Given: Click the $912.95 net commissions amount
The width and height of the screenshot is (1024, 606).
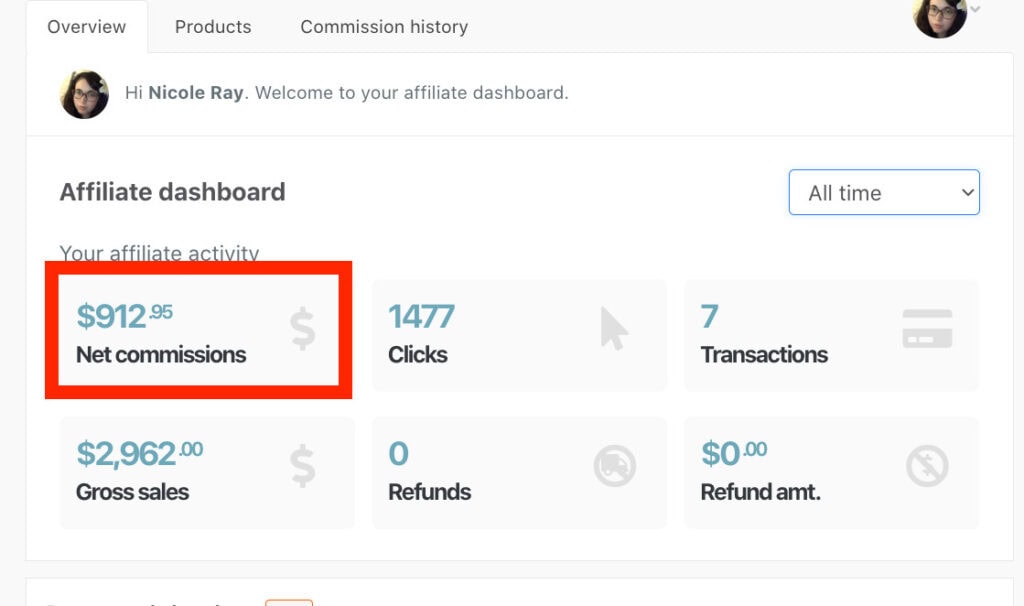Looking at the screenshot, I should [125, 316].
